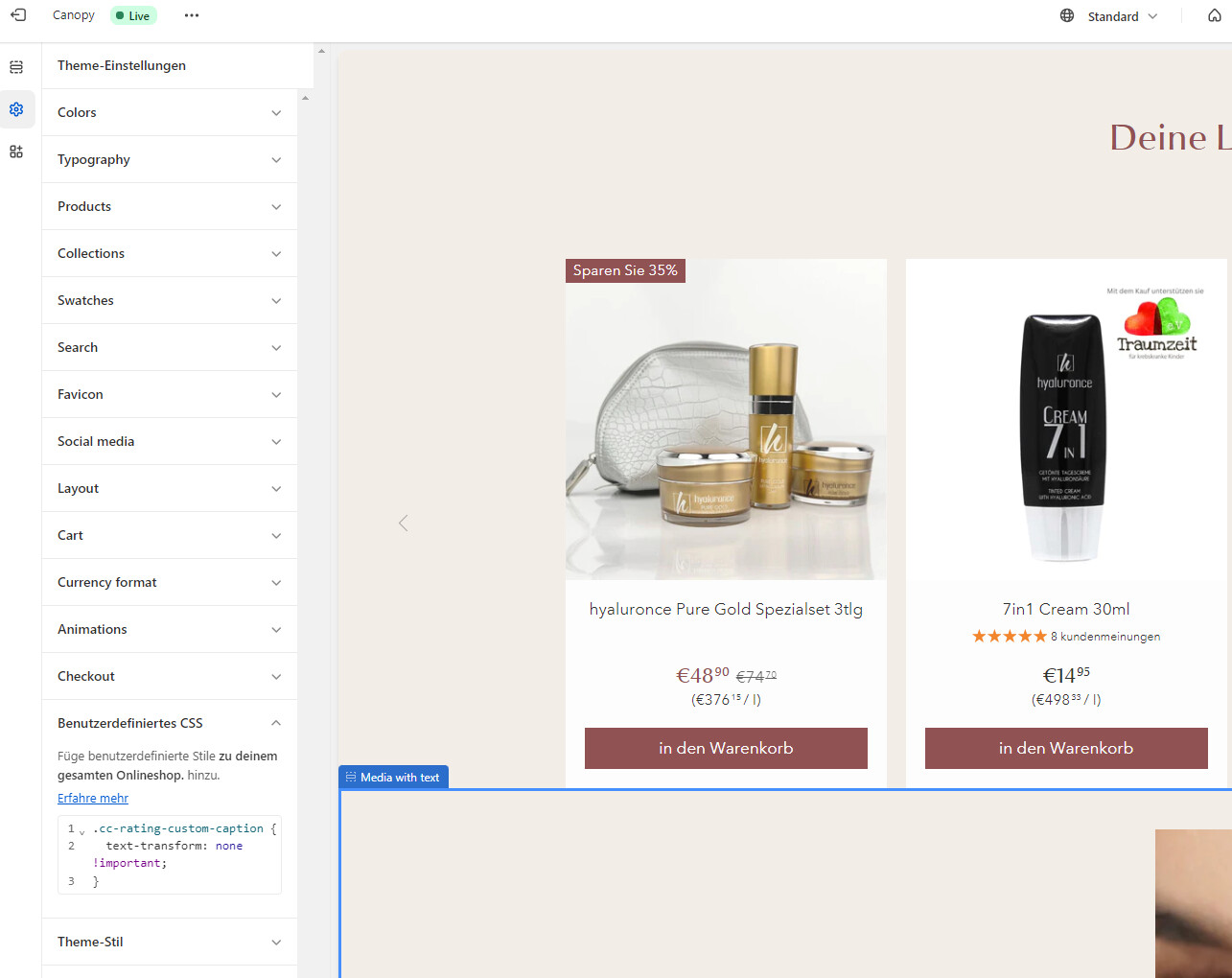
Task: Click the Theme-Einstellungen panel heading
Action: point(122,65)
